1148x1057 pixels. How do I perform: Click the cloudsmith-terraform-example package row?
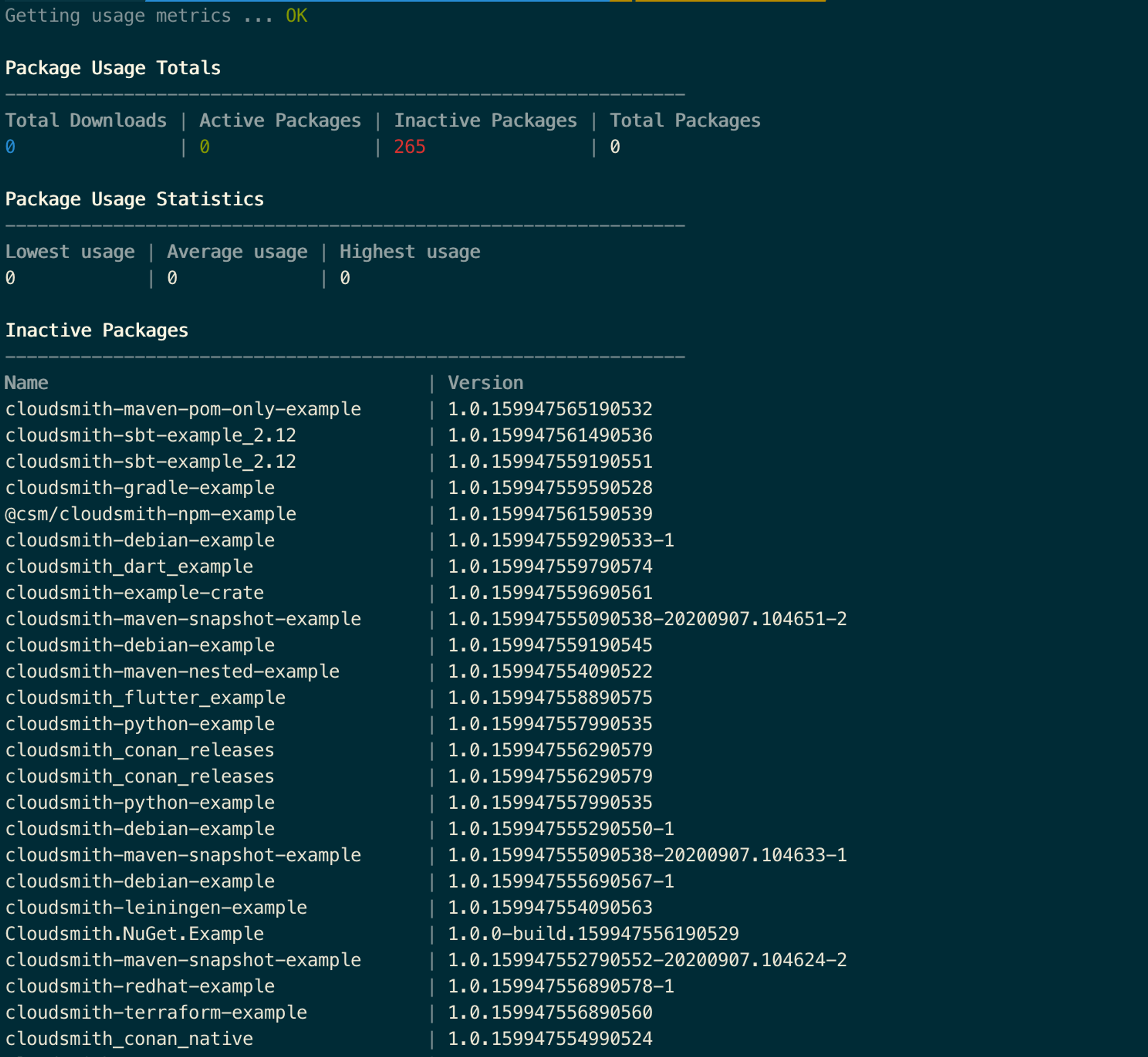point(156,1012)
